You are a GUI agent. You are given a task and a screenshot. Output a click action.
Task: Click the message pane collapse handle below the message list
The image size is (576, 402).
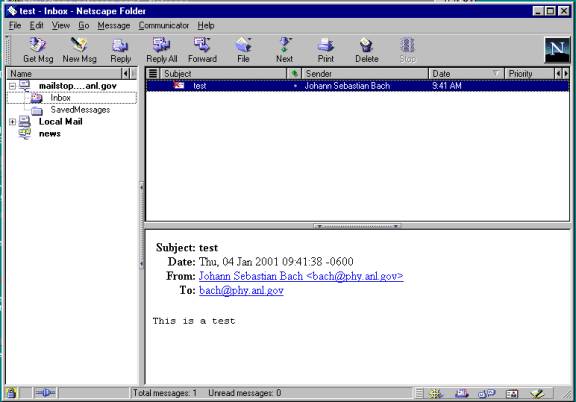tap(357, 226)
